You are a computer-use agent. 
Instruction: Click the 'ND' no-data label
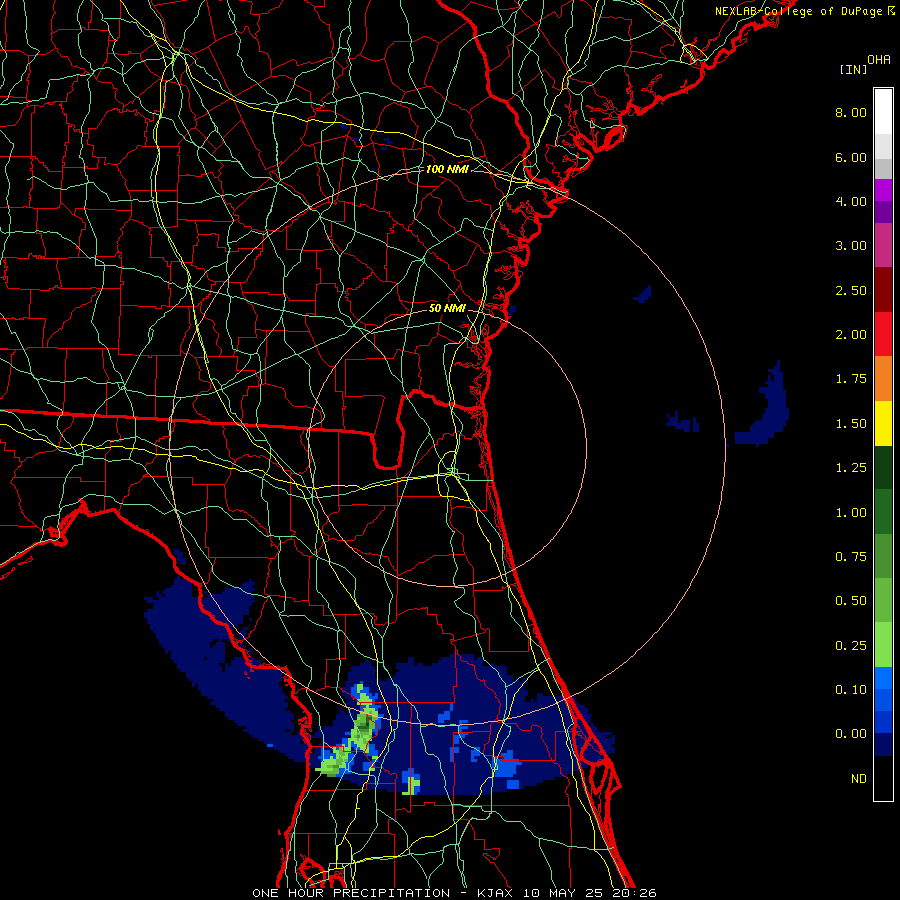click(x=859, y=779)
